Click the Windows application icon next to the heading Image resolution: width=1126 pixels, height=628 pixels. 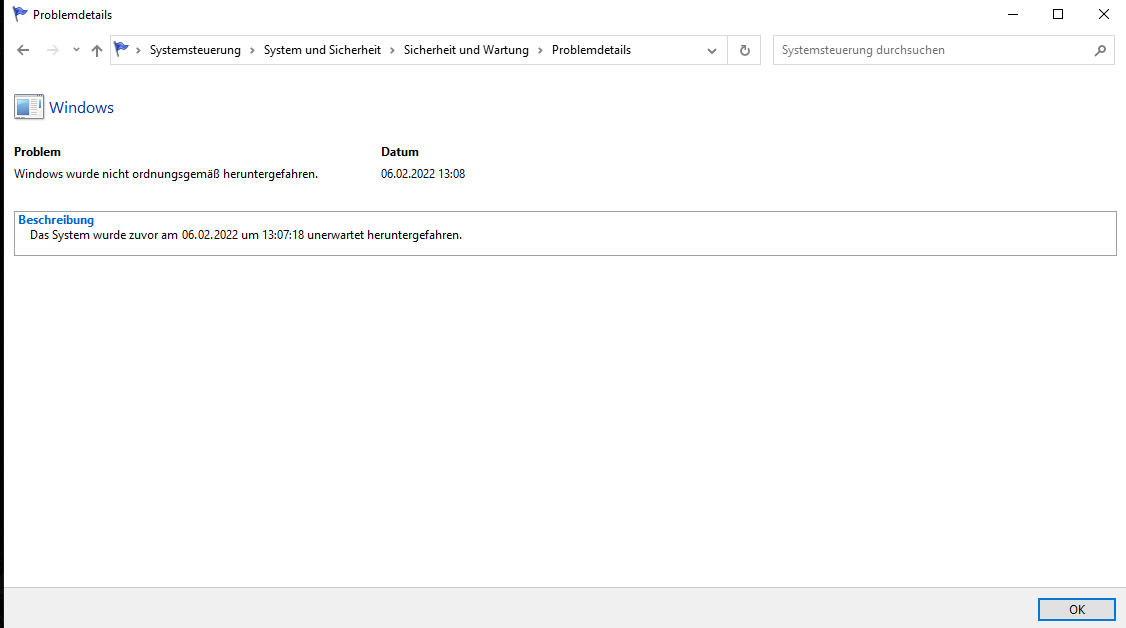28,106
